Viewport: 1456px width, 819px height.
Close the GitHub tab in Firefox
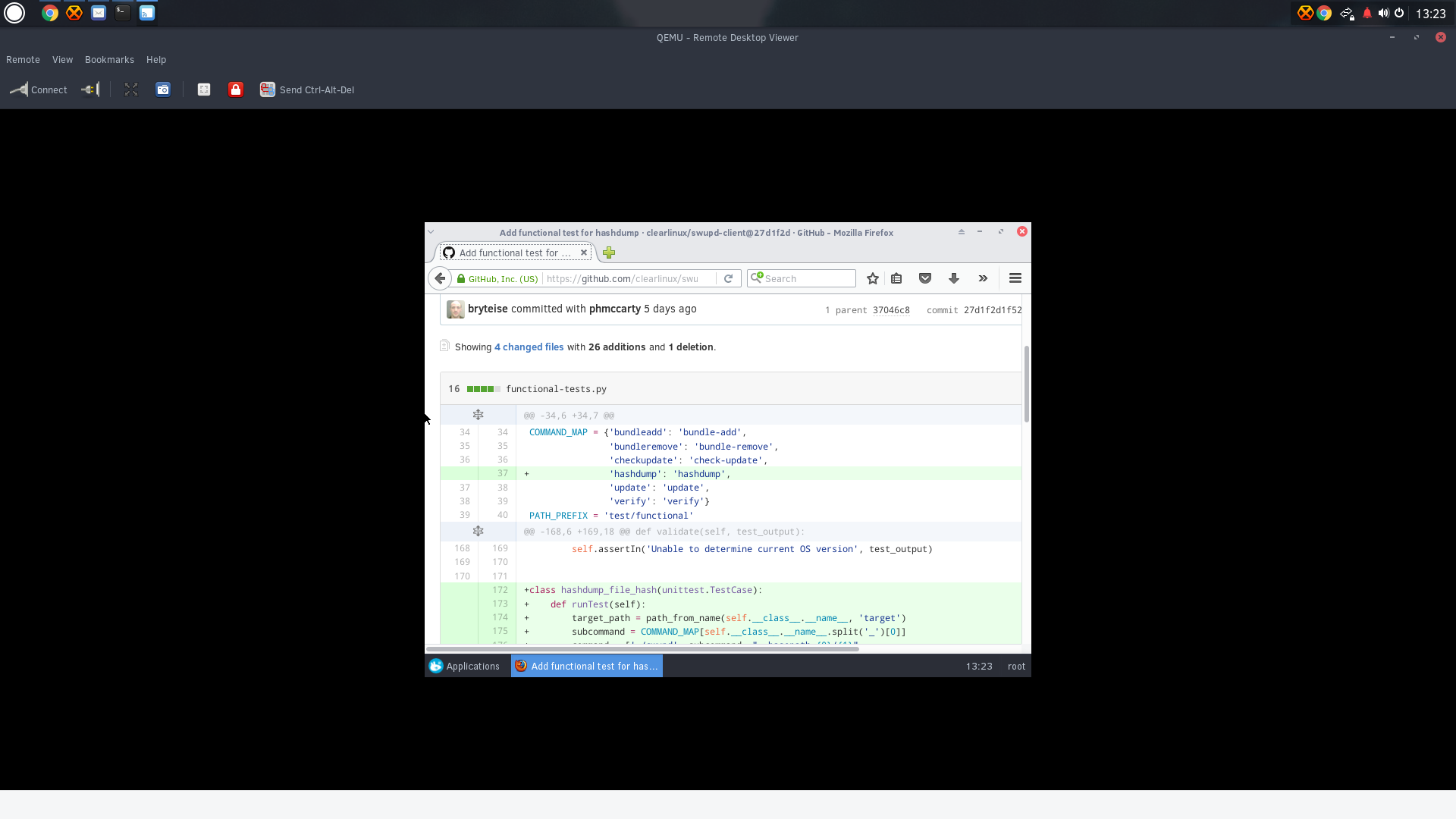point(584,253)
